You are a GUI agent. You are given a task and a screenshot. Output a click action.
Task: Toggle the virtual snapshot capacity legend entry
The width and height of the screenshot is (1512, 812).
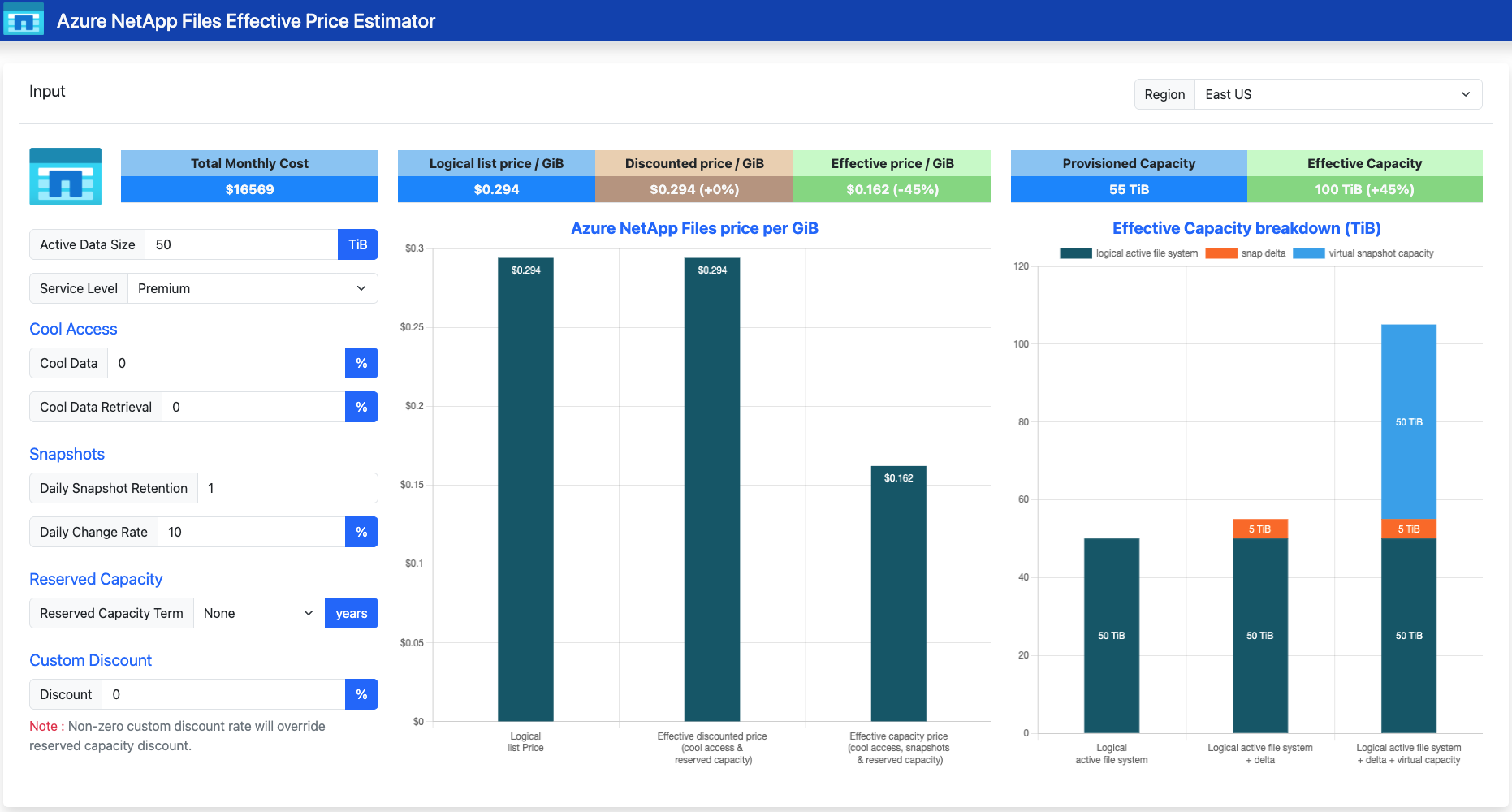(x=1363, y=253)
